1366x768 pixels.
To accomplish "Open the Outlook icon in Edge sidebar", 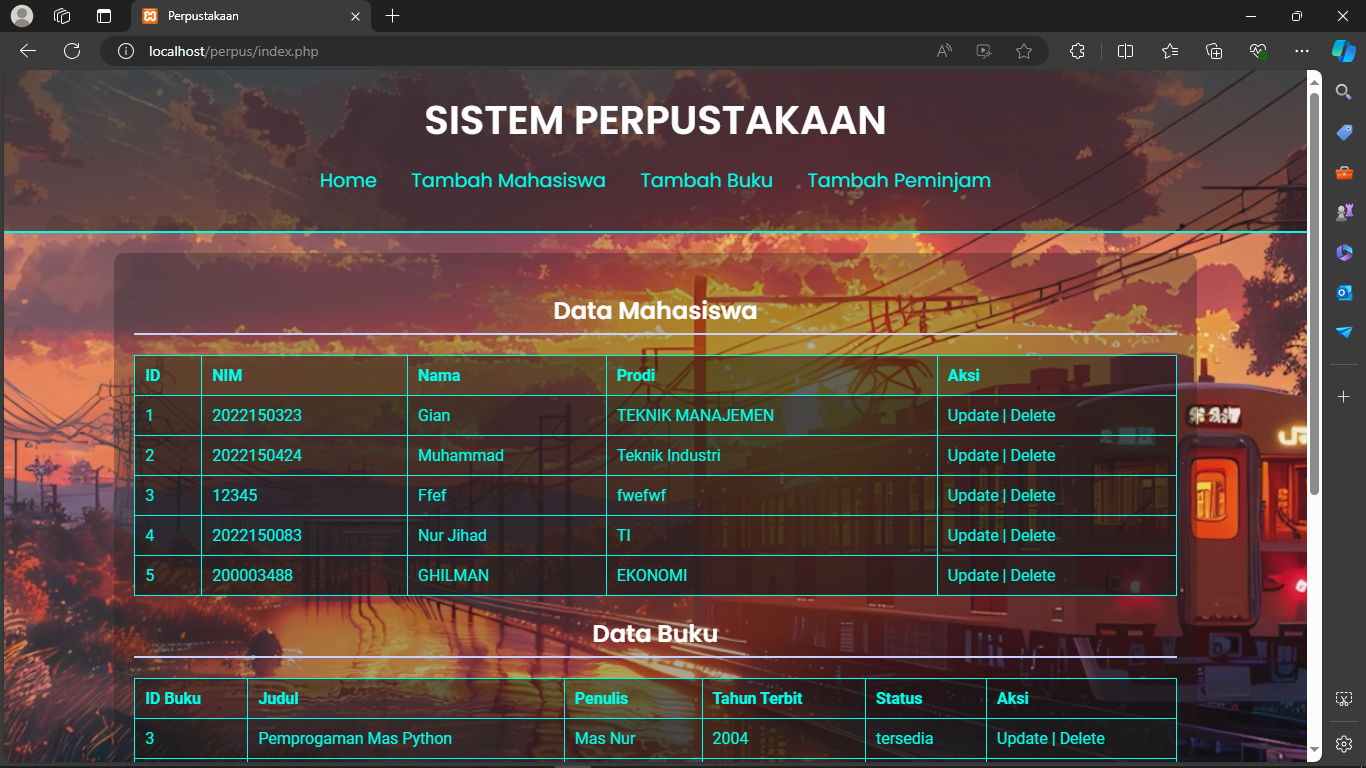I will (x=1344, y=292).
